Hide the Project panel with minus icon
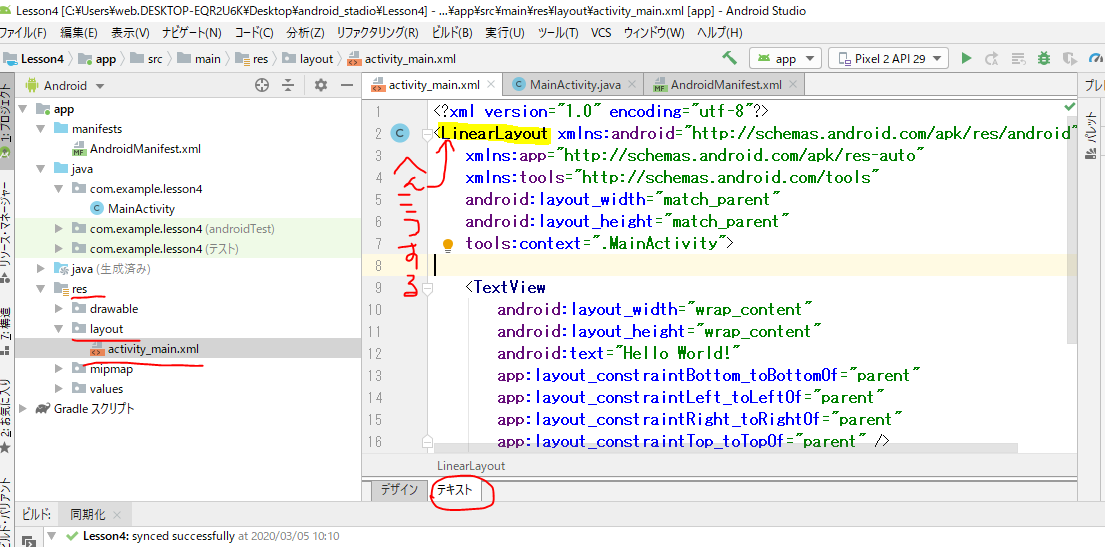Viewport: 1105px width, 547px height. point(346,85)
